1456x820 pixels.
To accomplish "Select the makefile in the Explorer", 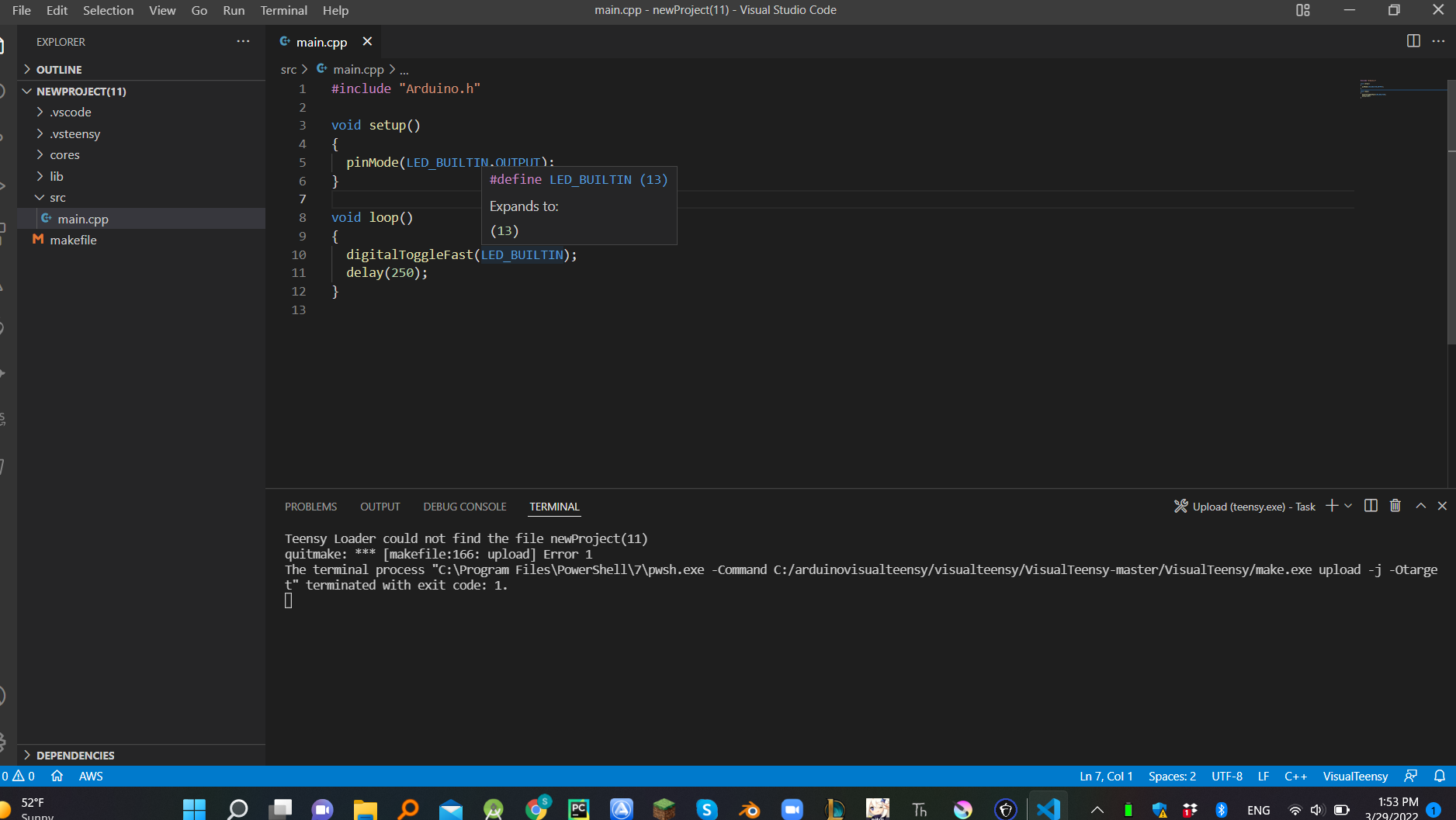I will (74, 240).
